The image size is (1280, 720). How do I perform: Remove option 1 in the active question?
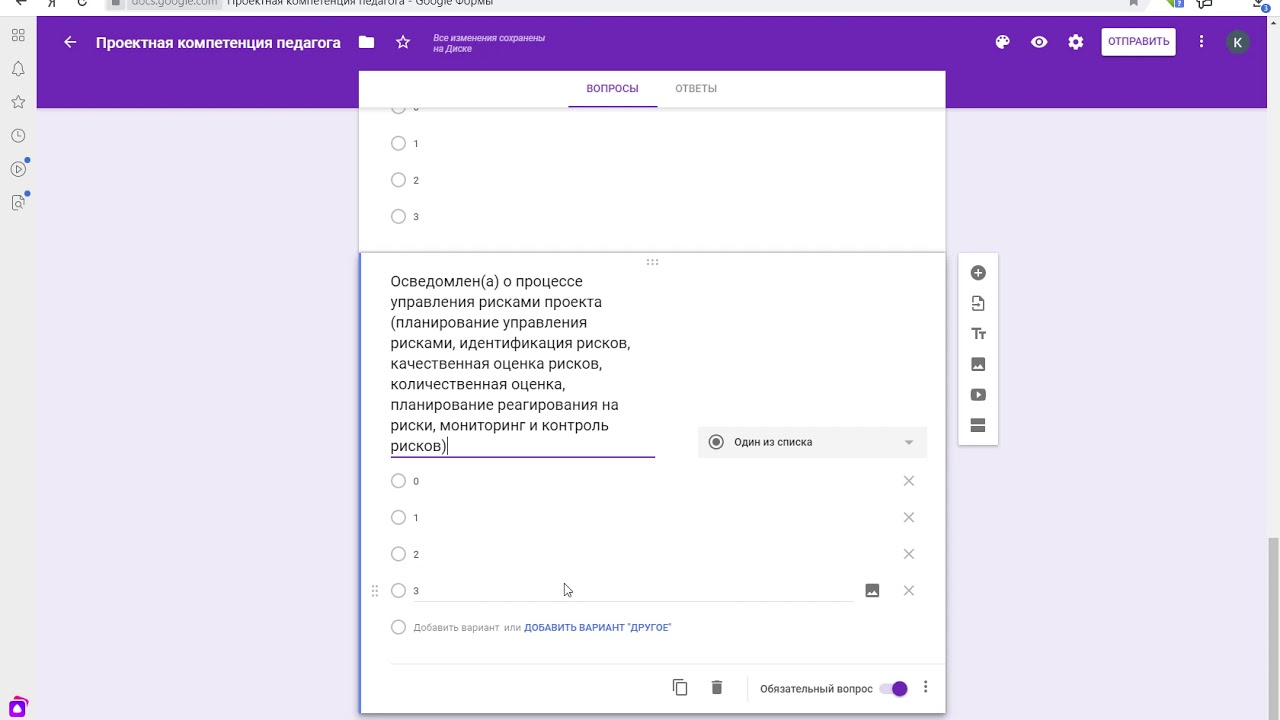click(909, 517)
